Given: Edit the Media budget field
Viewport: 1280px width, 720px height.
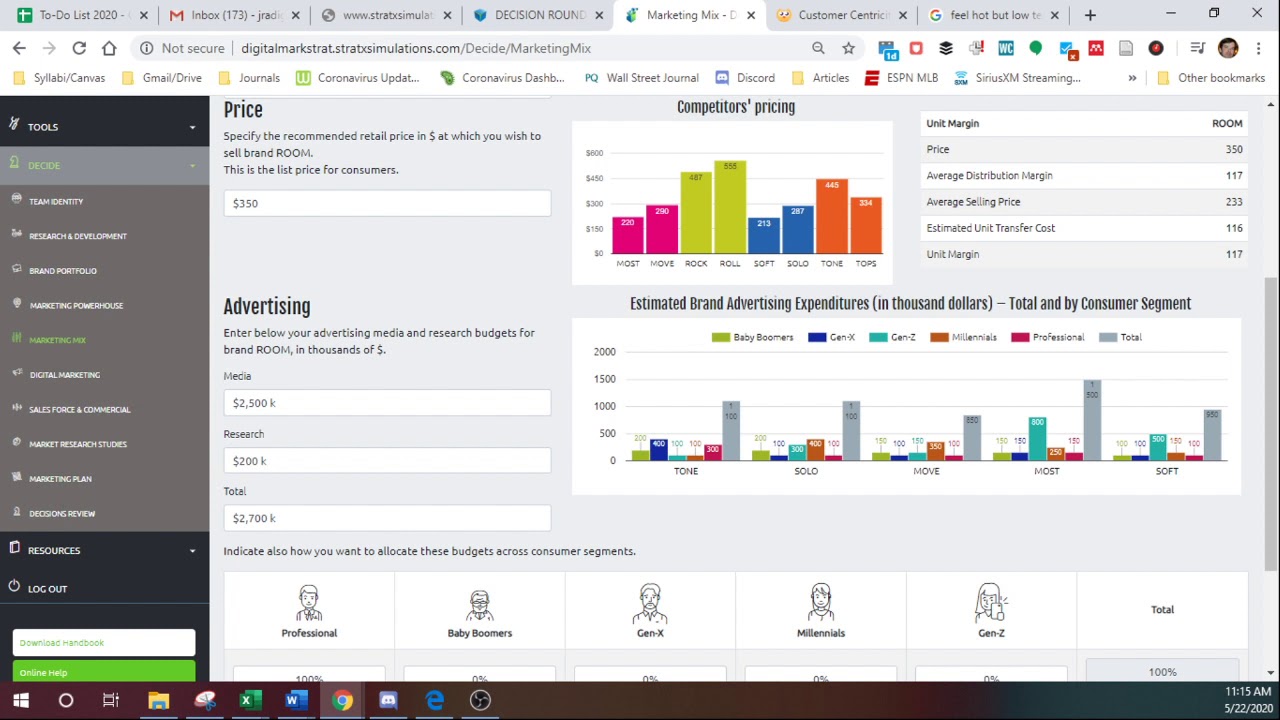Looking at the screenshot, I should pos(387,403).
